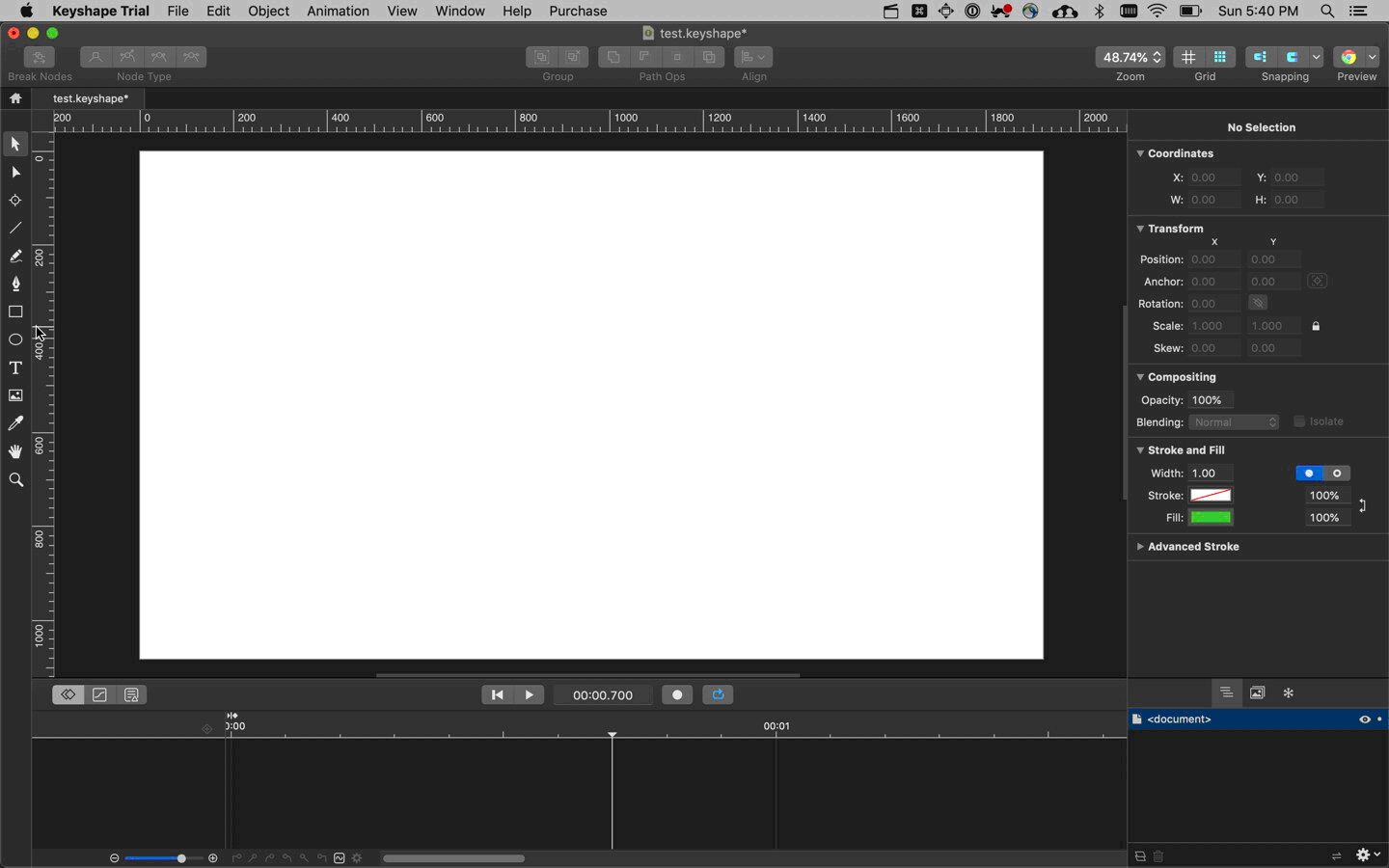Image resolution: width=1389 pixels, height=868 pixels.
Task: Pick the Pen tool
Action: pyautogui.click(x=15, y=284)
